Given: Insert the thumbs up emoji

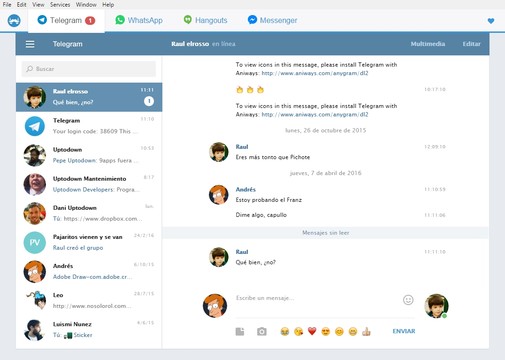Looking at the screenshot, I should (x=366, y=331).
